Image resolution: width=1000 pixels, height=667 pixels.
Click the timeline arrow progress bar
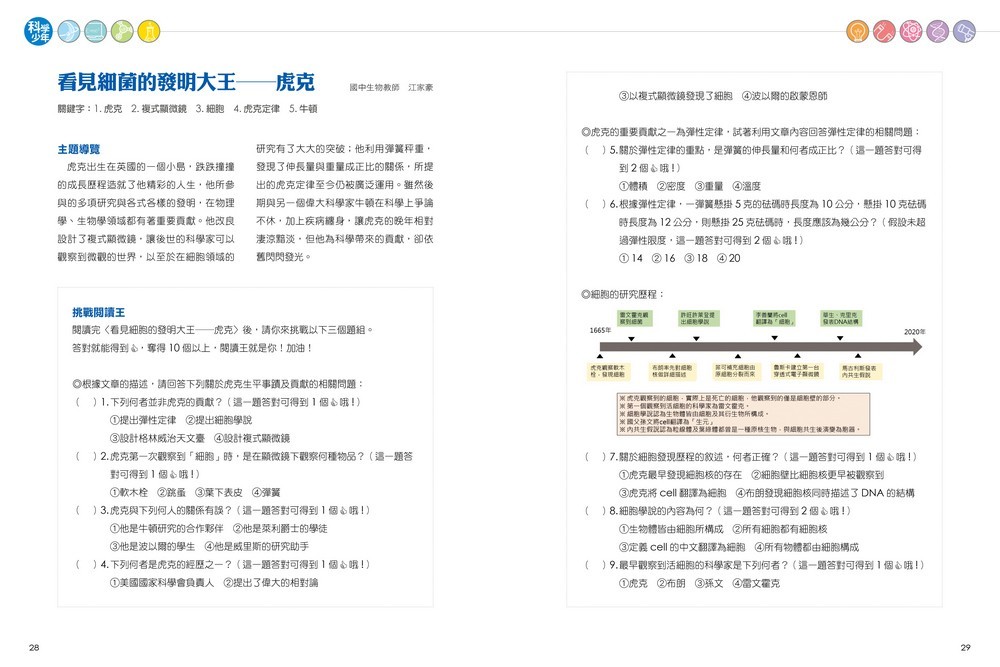tap(760, 348)
